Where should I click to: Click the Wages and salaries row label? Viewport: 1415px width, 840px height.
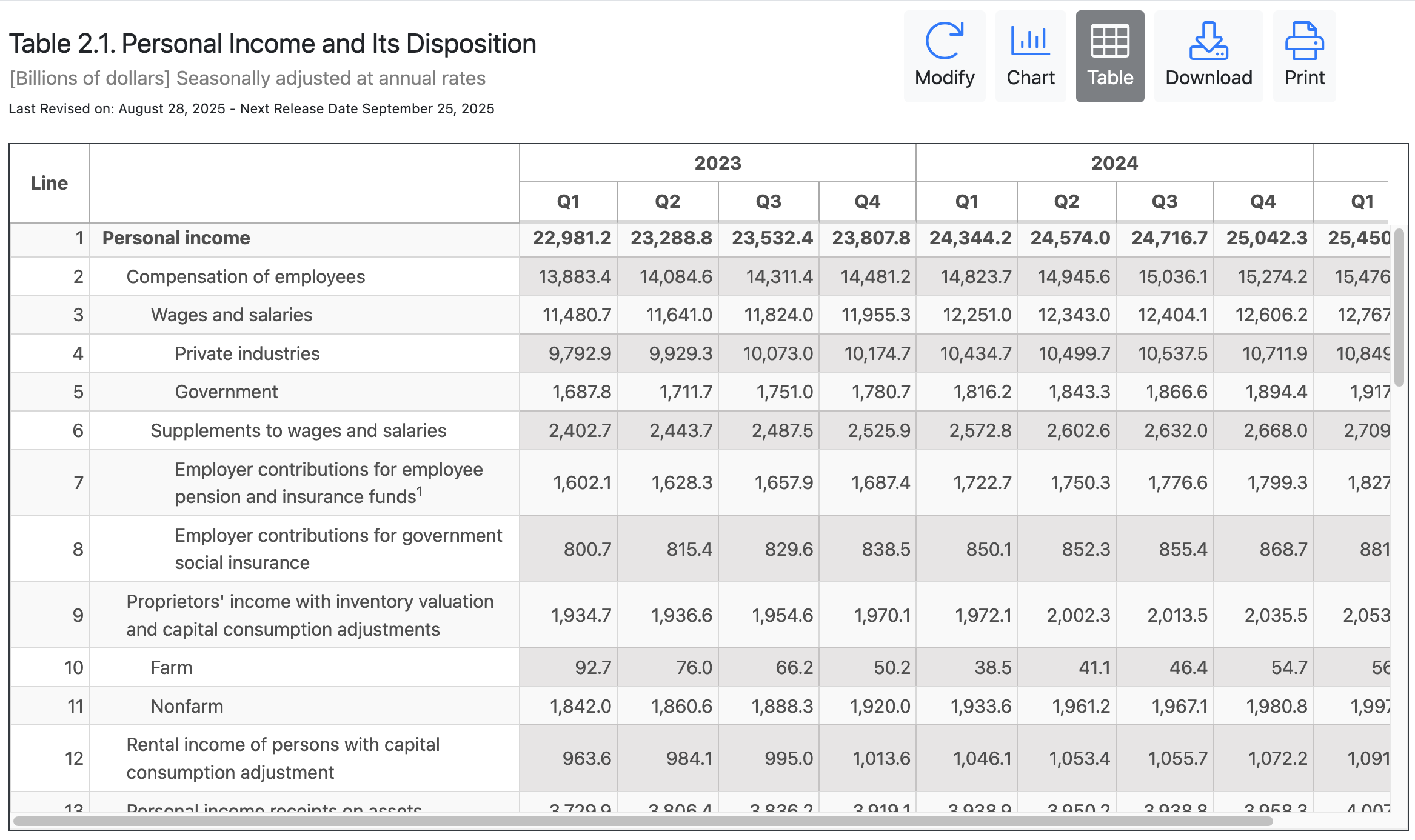[231, 315]
